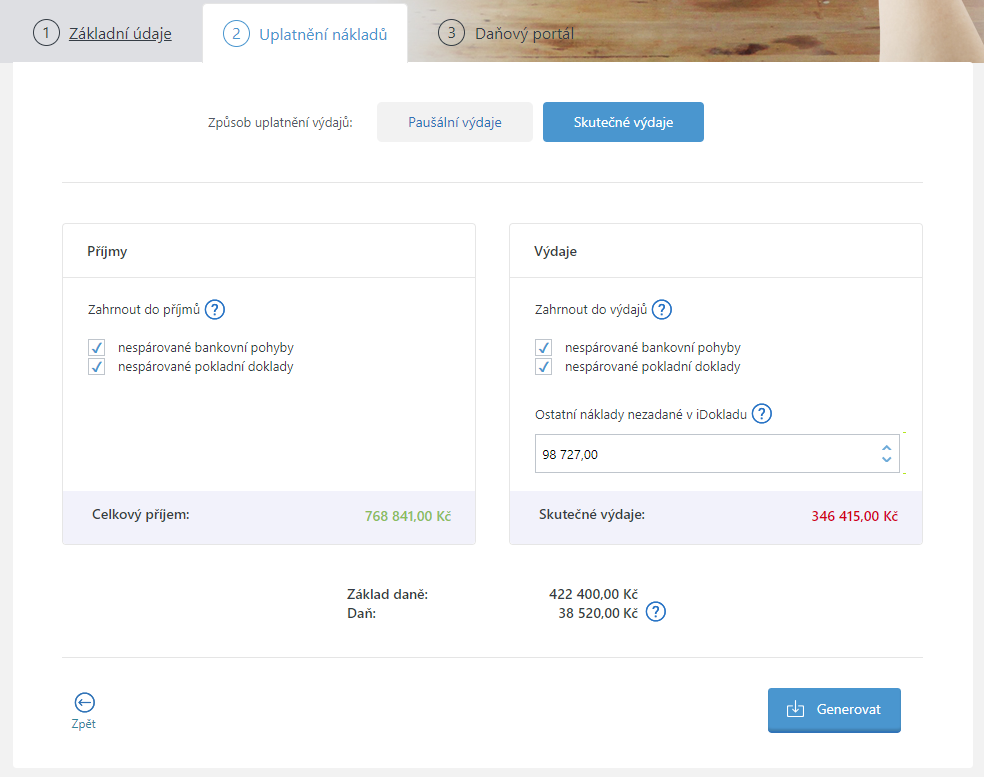Open help icon next to Zahrnout do výdajů
This screenshot has height=777, width=984.
pos(661,309)
